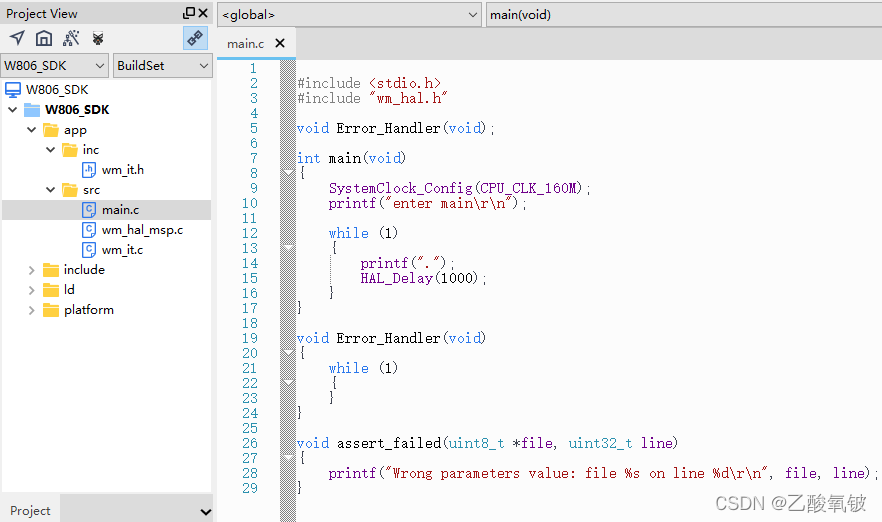Viewport: 882px width, 522px height.
Task: Click the C file icon beside wm_it.c
Action: coord(89,249)
